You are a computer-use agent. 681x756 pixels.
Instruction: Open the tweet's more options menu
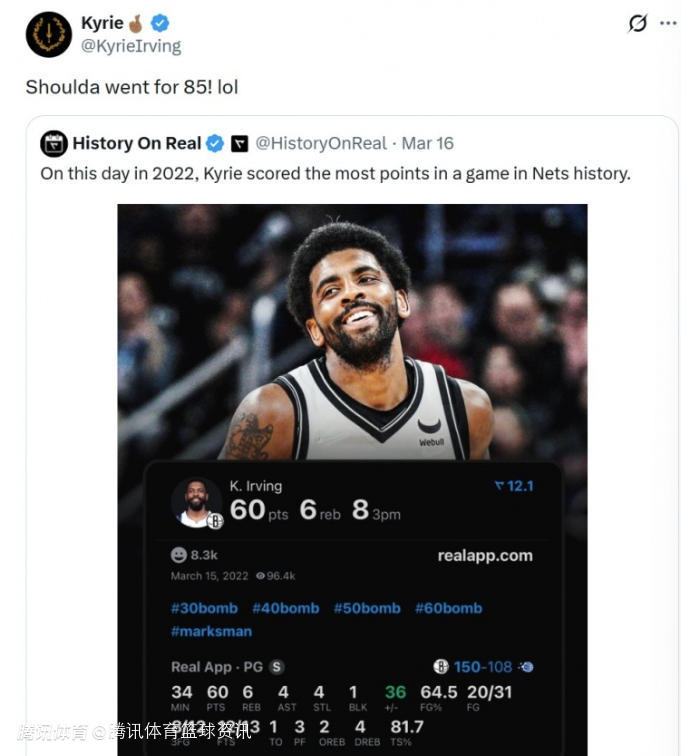[667, 23]
